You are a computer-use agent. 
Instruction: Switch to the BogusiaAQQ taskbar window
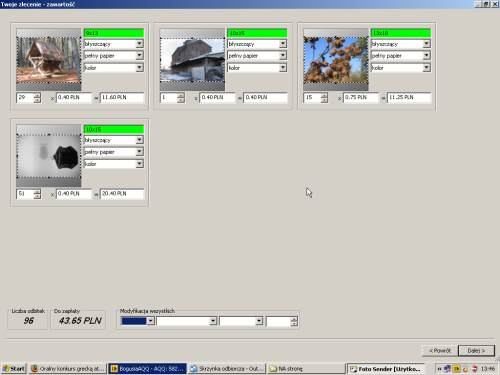[147, 369]
